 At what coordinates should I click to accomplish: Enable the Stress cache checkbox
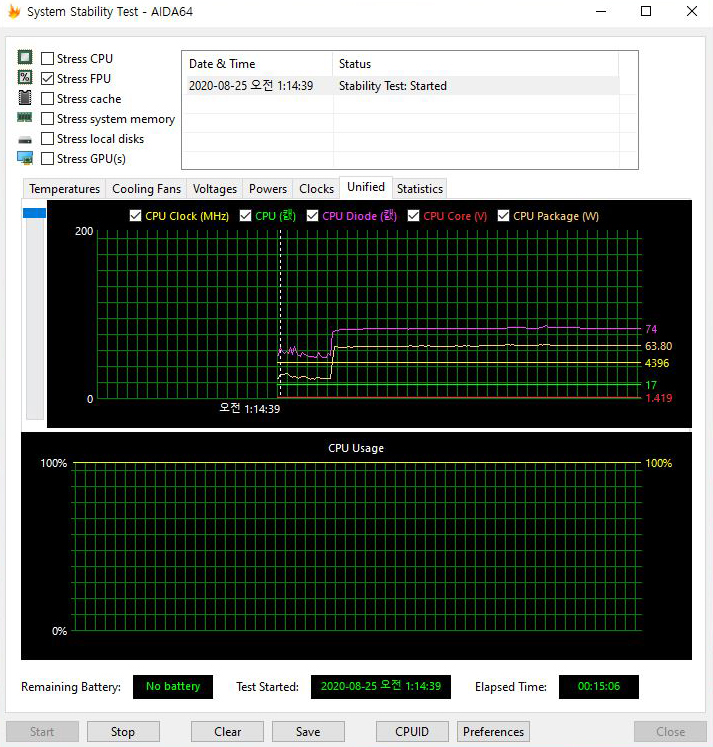48,99
